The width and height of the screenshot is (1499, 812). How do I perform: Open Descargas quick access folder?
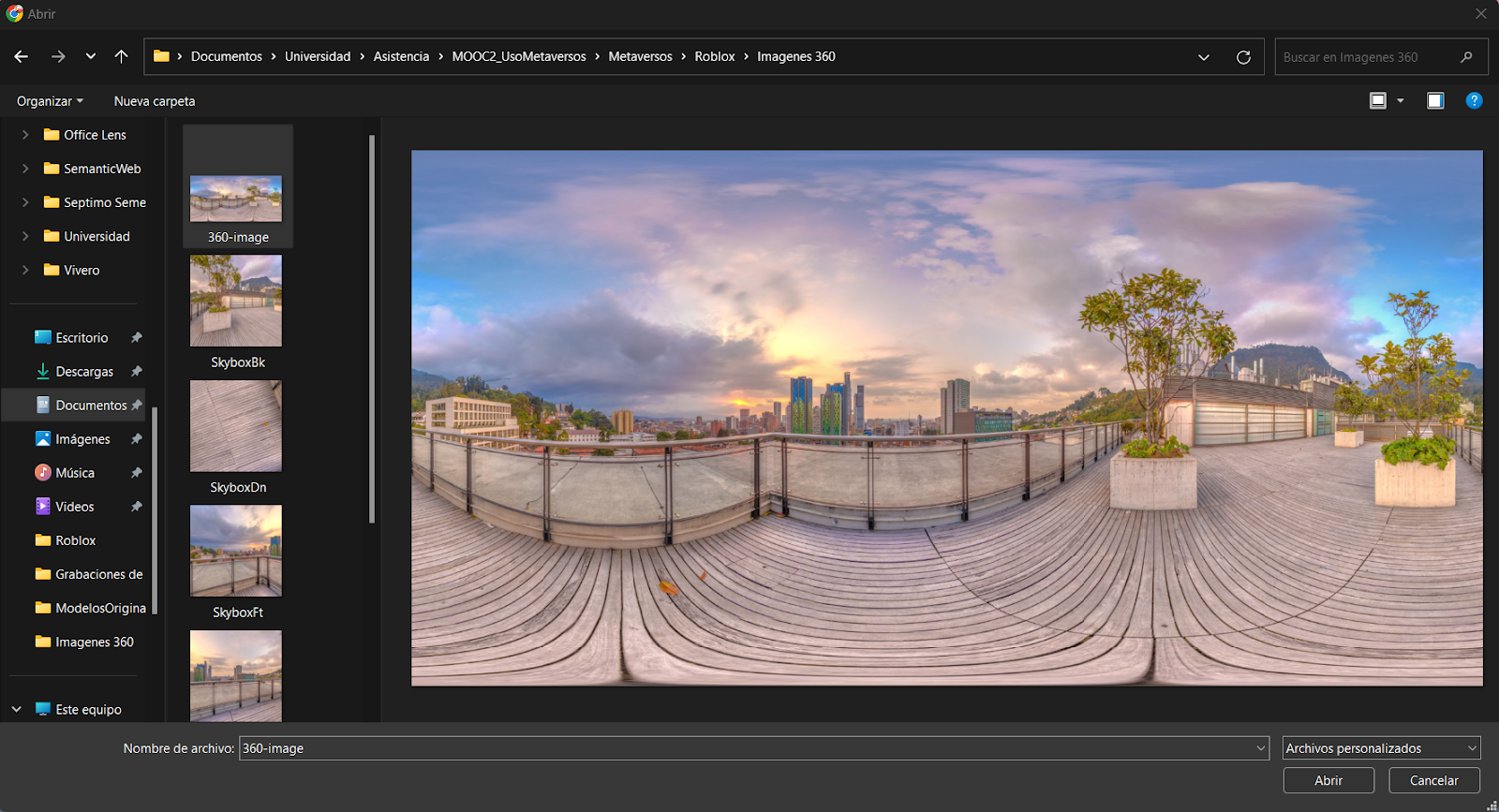tap(83, 372)
